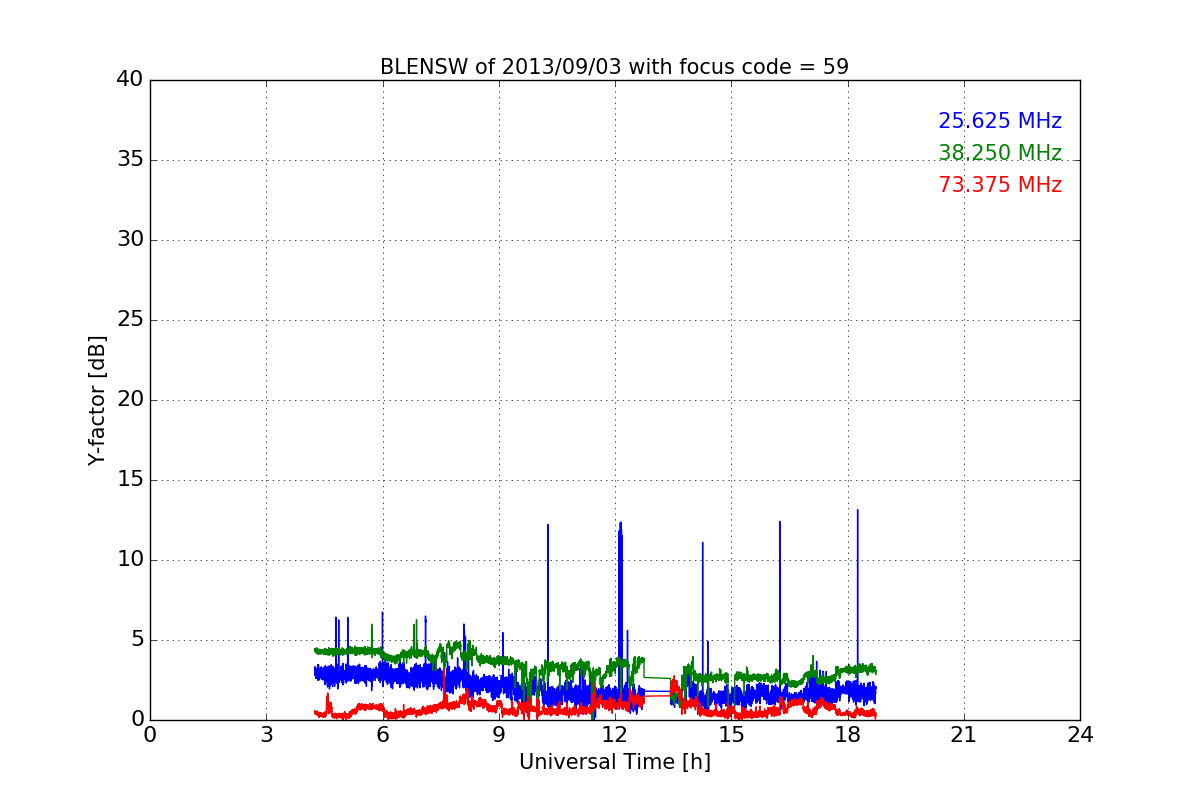Click the x-axis tick label 24
This screenshot has height=800, width=1200.
coord(1080,735)
